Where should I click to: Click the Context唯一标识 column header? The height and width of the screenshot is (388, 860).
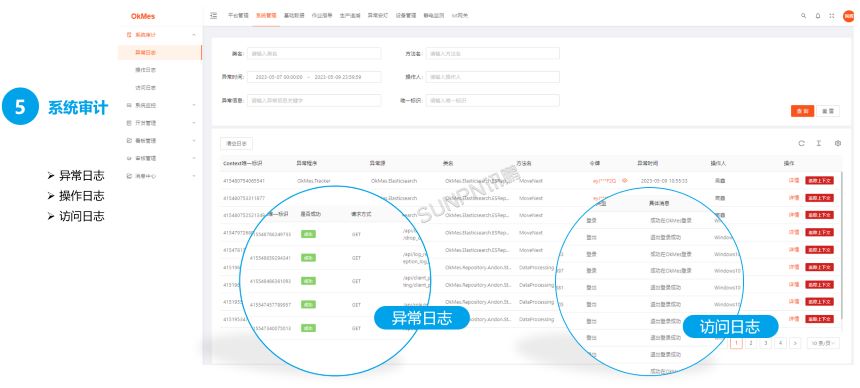click(x=242, y=163)
